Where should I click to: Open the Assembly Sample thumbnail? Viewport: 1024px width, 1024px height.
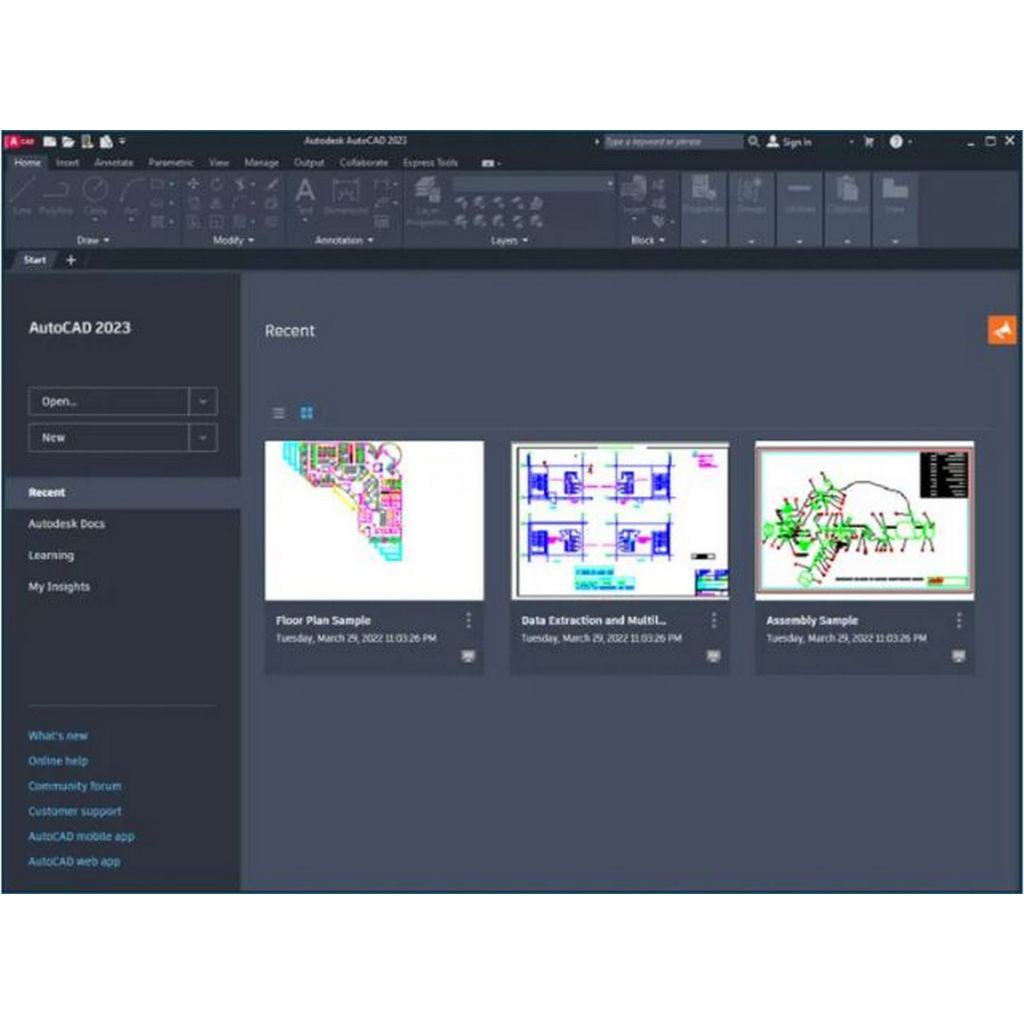click(865, 520)
